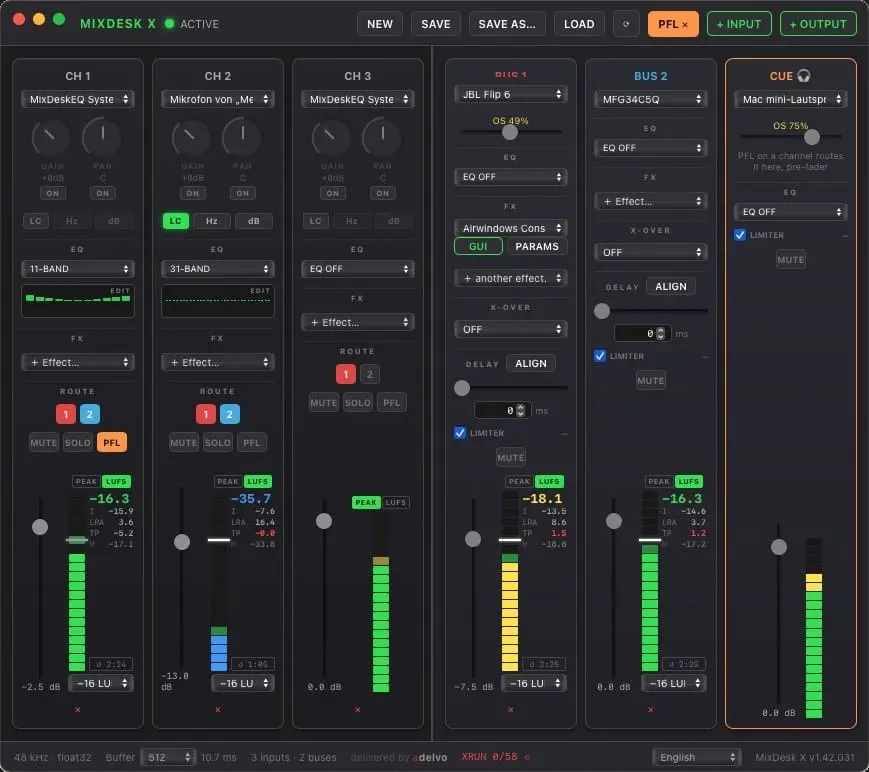Open the BUS 1 effect GUI view
Screen dimensions: 869x772
pyautogui.click(x=478, y=246)
